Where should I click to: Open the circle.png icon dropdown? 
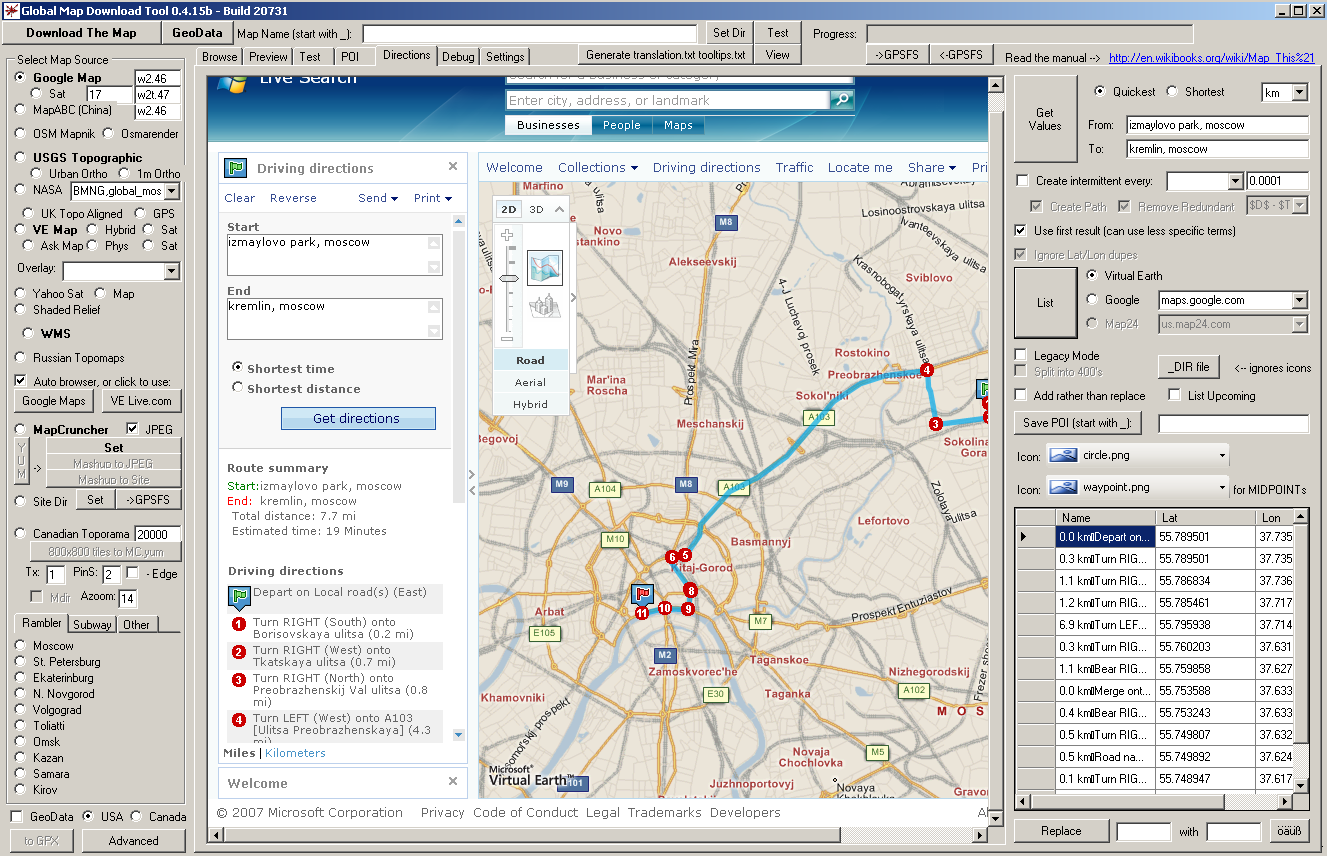click(1222, 456)
